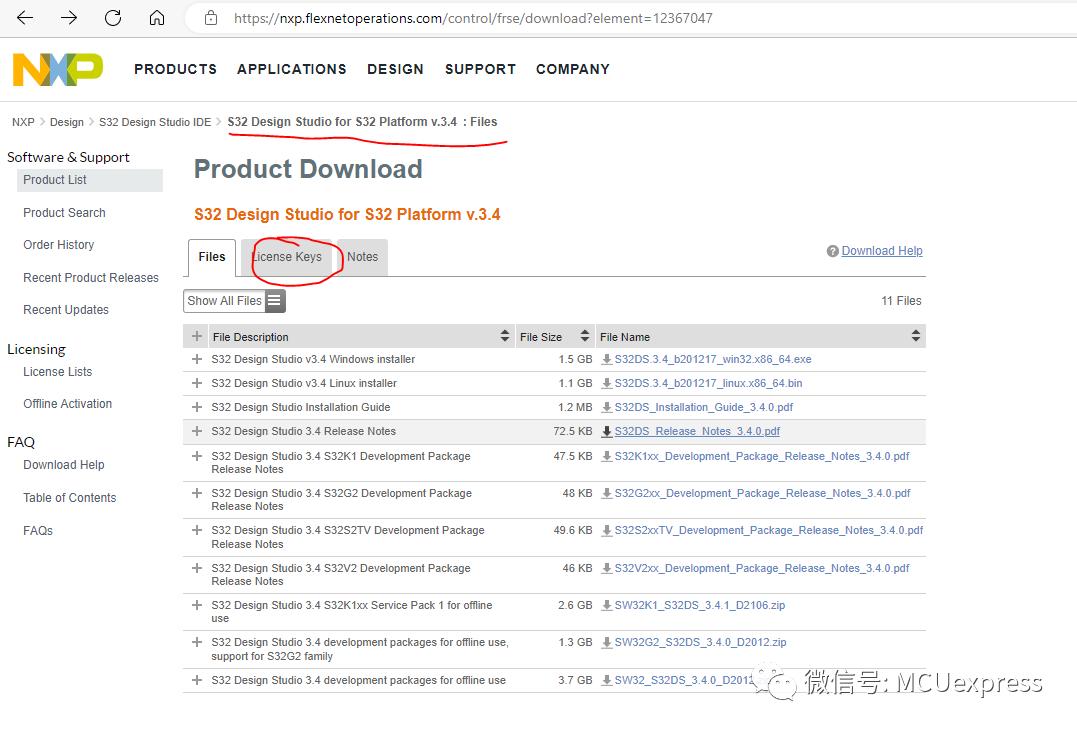Go to S32 Design Studio IDE breadcrumb

[x=155, y=122]
